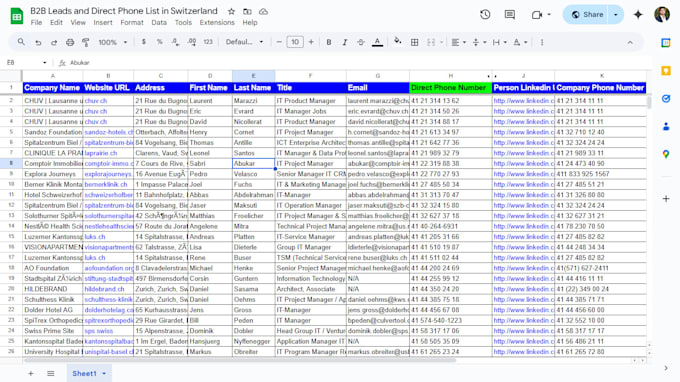Viewport: 680px width, 382px height.
Task: Redo the last action
Action: pyautogui.click(x=54, y=42)
